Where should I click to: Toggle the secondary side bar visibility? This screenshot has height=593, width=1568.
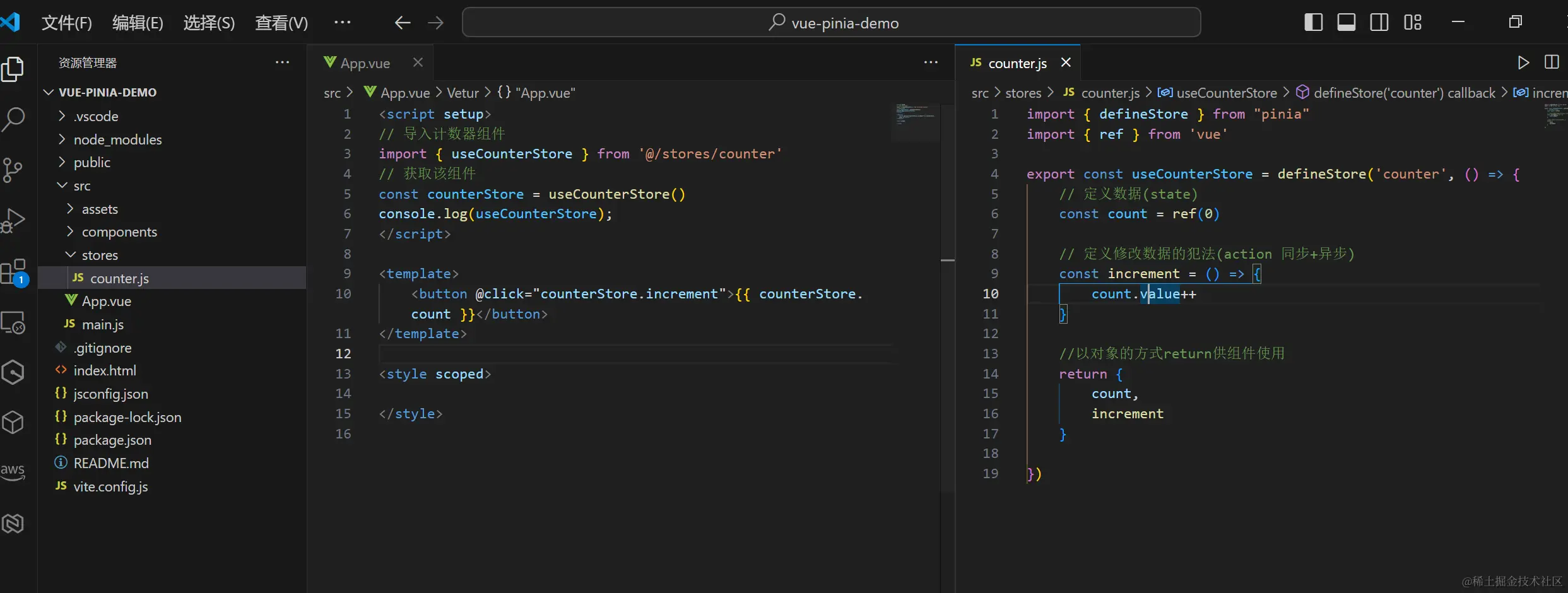1379,23
